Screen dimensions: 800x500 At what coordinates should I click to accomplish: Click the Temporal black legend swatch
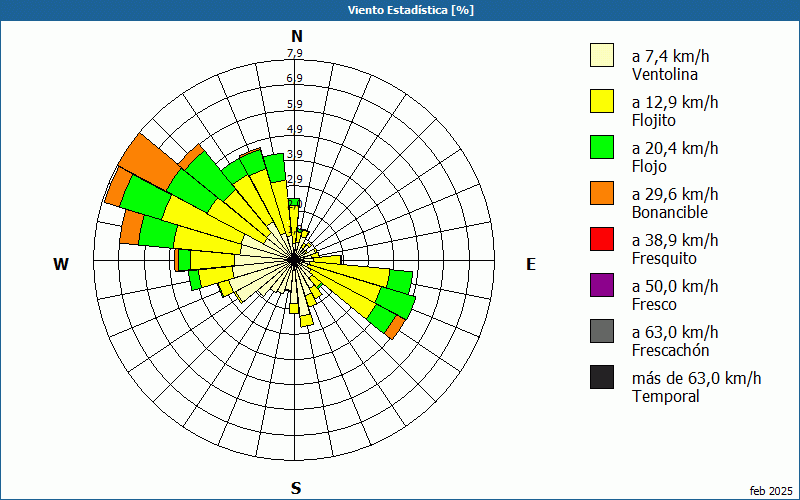pos(602,377)
